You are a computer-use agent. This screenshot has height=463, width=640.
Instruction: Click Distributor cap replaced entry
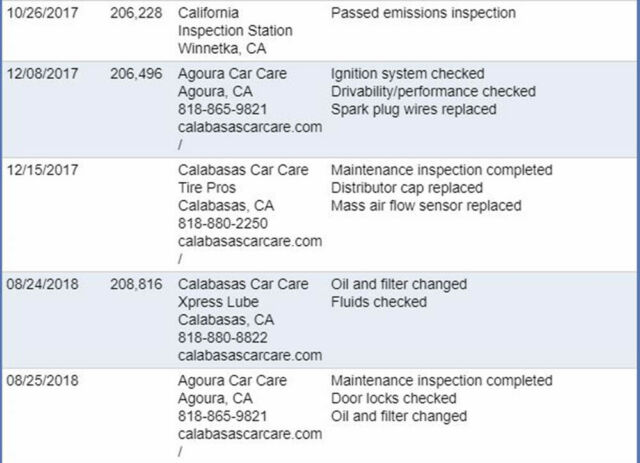coord(407,188)
